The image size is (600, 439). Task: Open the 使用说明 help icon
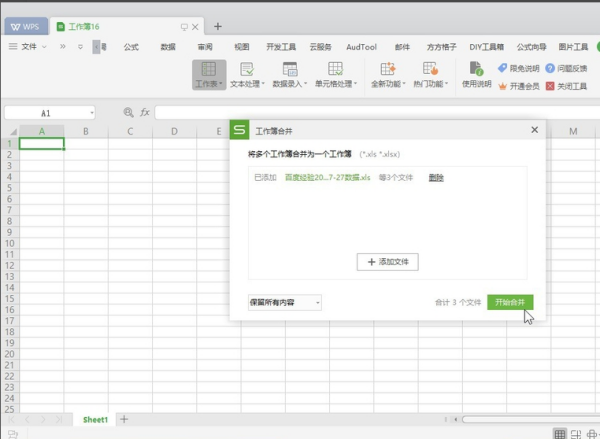[x=476, y=70]
